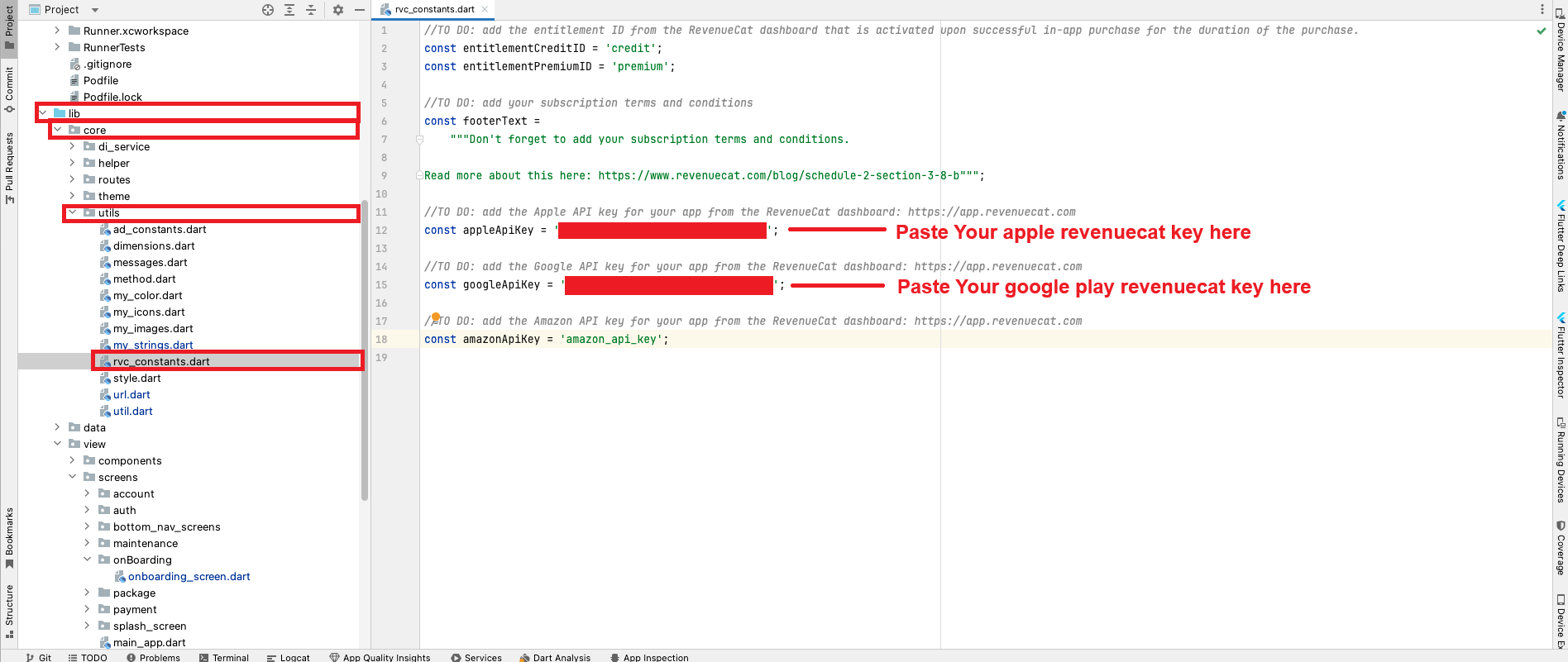Viewport: 1568px width, 662px height.
Task: Open Project panel settings gear
Action: coord(338,10)
